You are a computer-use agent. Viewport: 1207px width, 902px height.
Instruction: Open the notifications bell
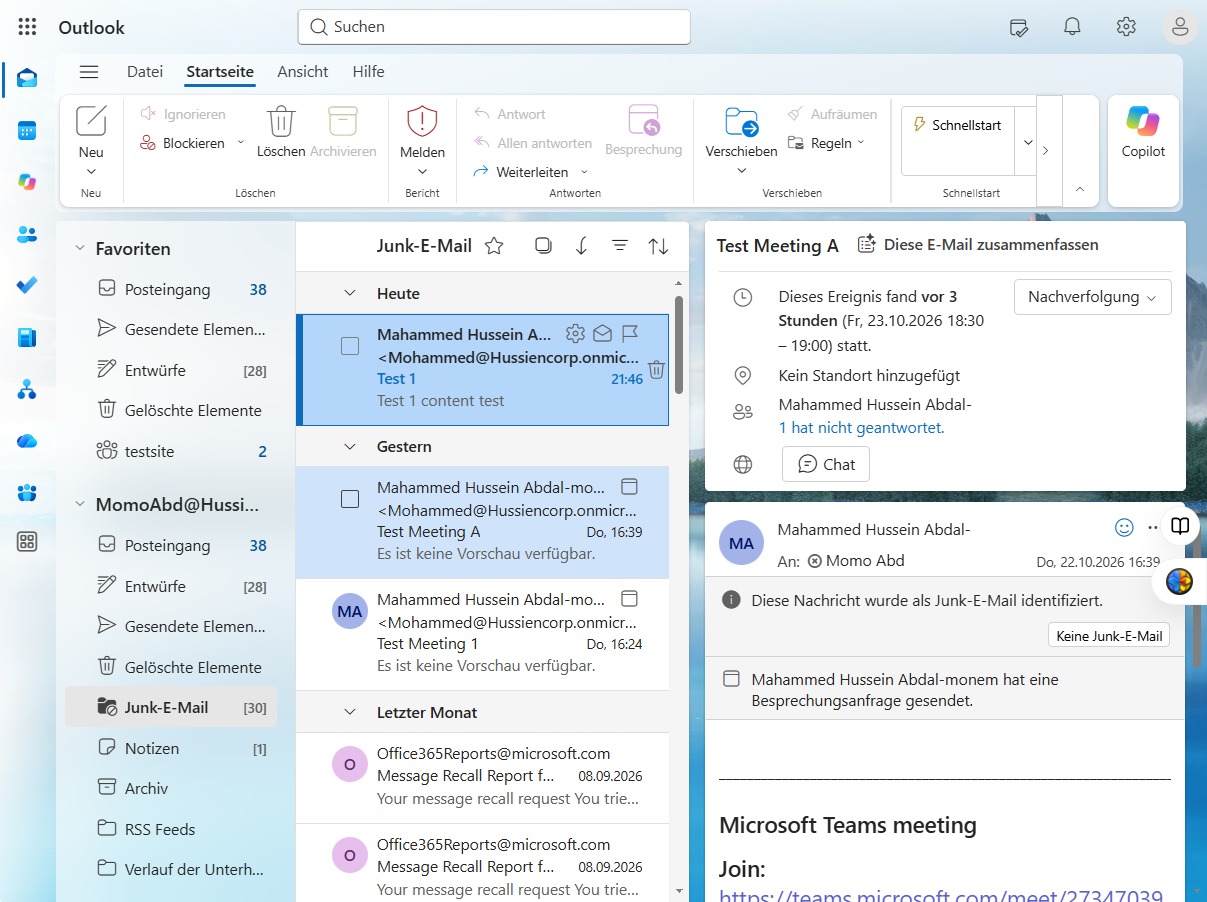pyautogui.click(x=1072, y=27)
